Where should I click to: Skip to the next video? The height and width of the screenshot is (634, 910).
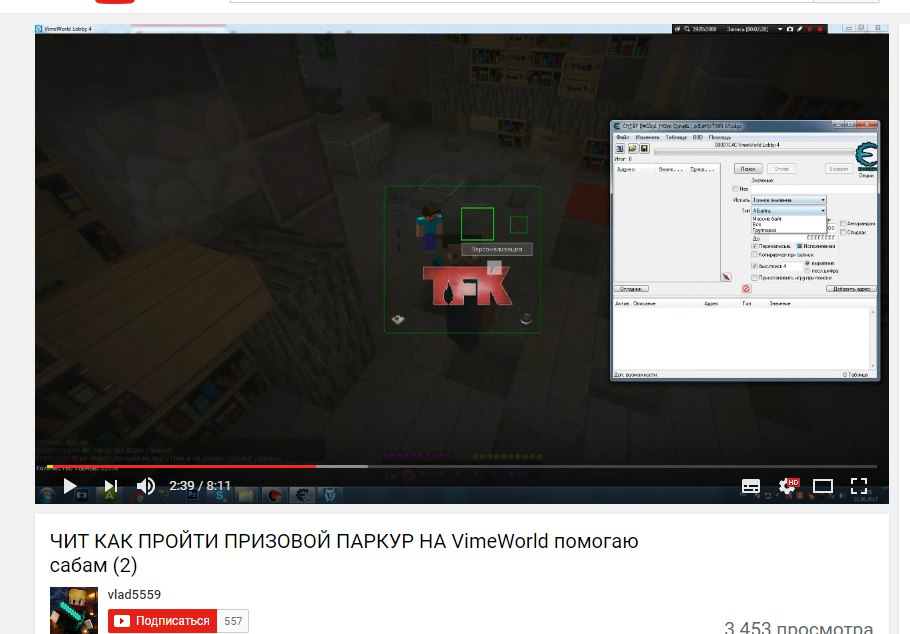110,485
